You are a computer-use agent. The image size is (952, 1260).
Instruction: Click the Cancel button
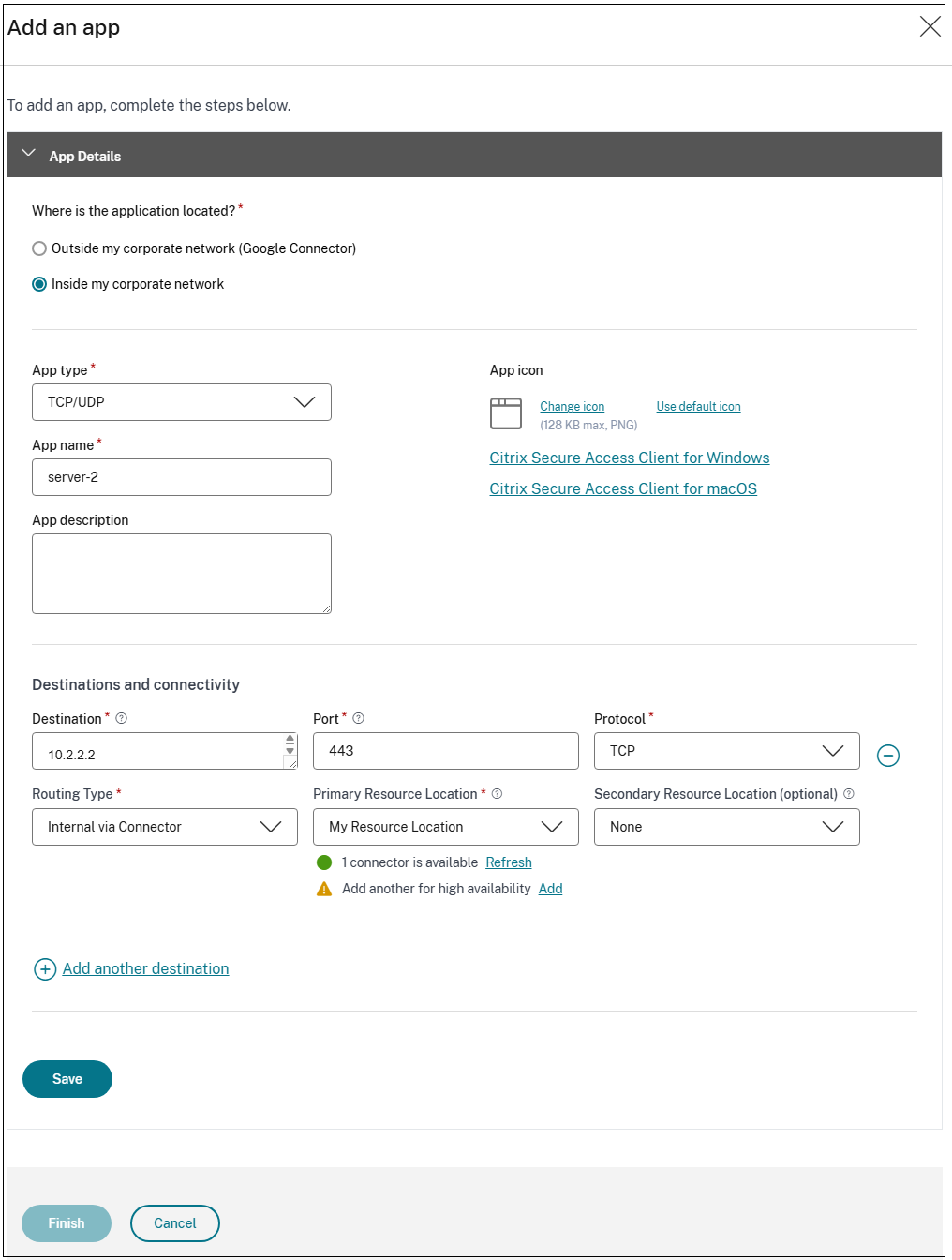point(175,1223)
